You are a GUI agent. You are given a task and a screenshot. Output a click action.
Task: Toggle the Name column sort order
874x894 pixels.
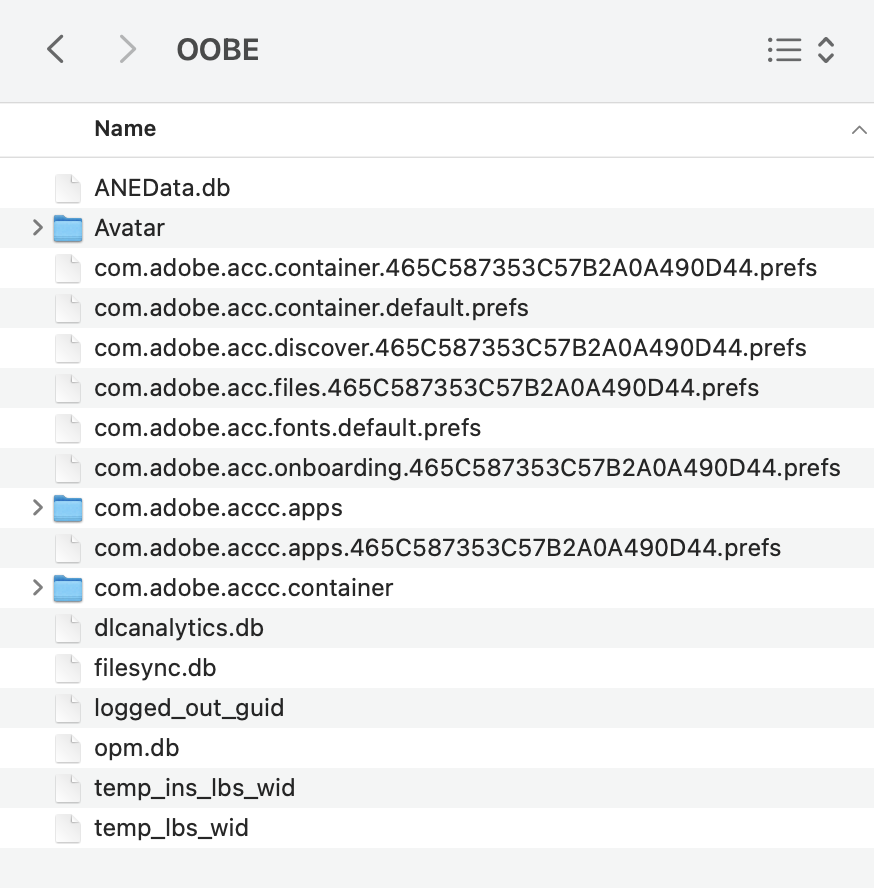[x=125, y=128]
